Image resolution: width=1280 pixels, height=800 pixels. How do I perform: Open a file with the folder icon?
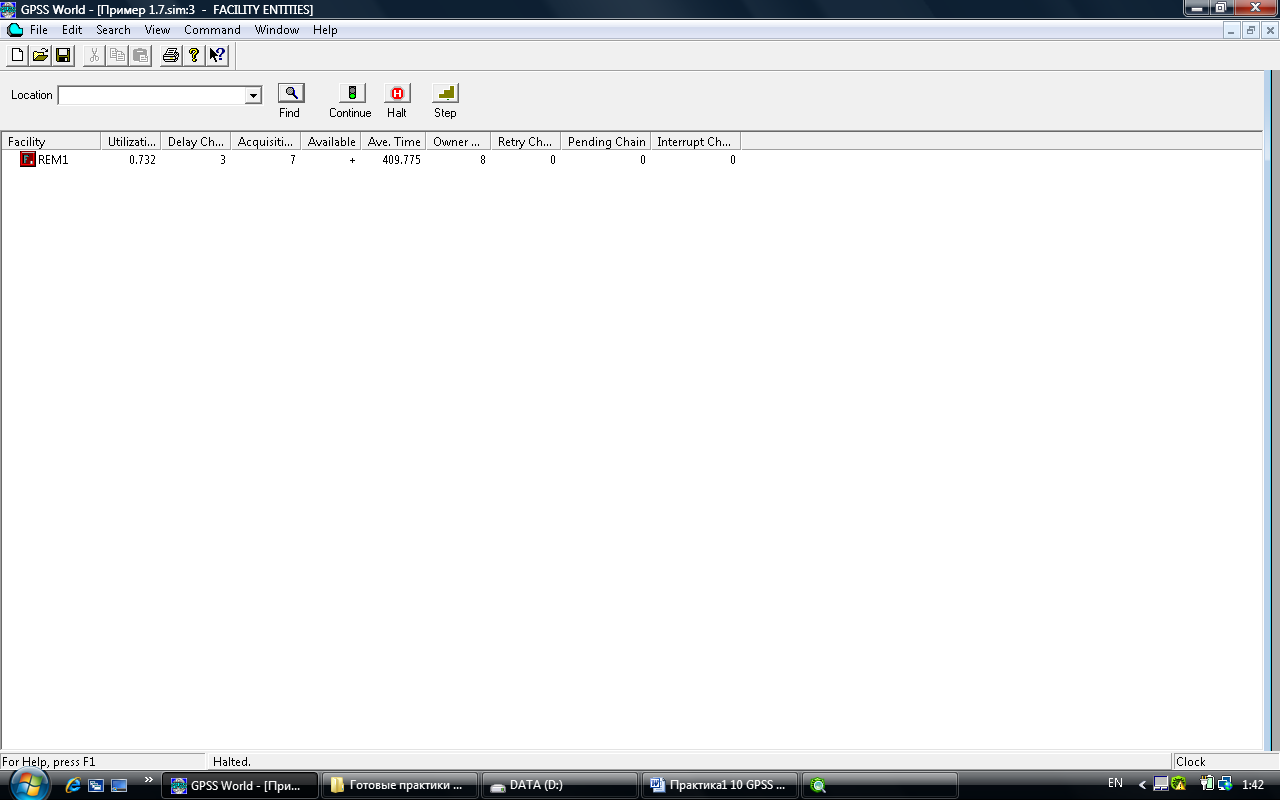[x=40, y=55]
